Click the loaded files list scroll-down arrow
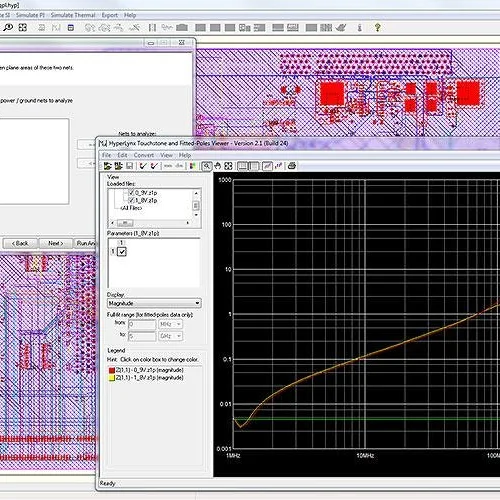The width and height of the screenshot is (500, 500). coord(196,215)
